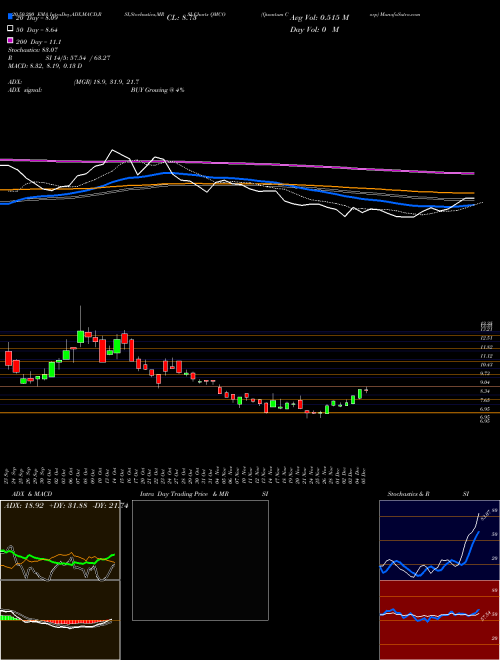This screenshot has height=660, width=500.
Task: Click the 12.51 price axis label
Action: 486,338
